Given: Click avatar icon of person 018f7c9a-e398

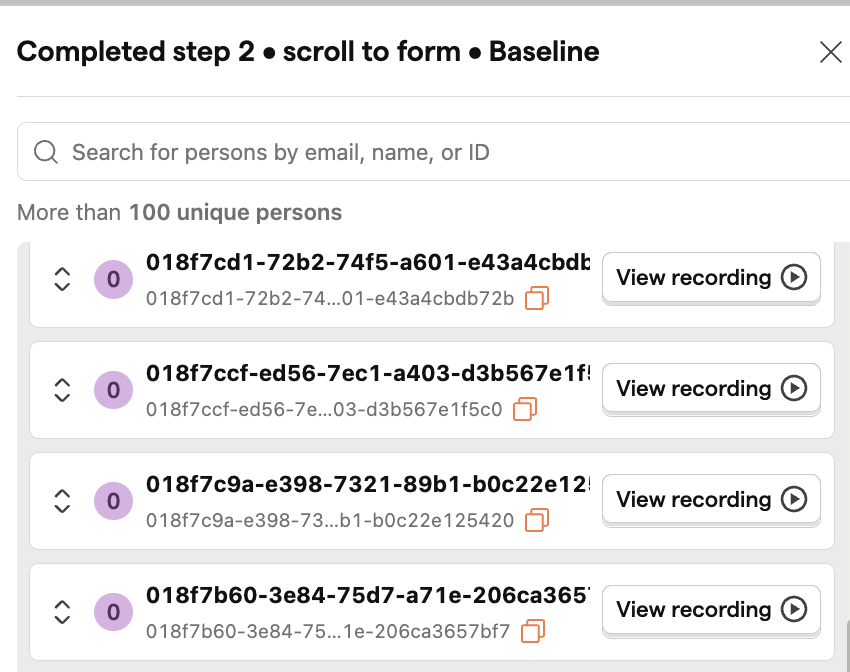Looking at the screenshot, I should (113, 501).
